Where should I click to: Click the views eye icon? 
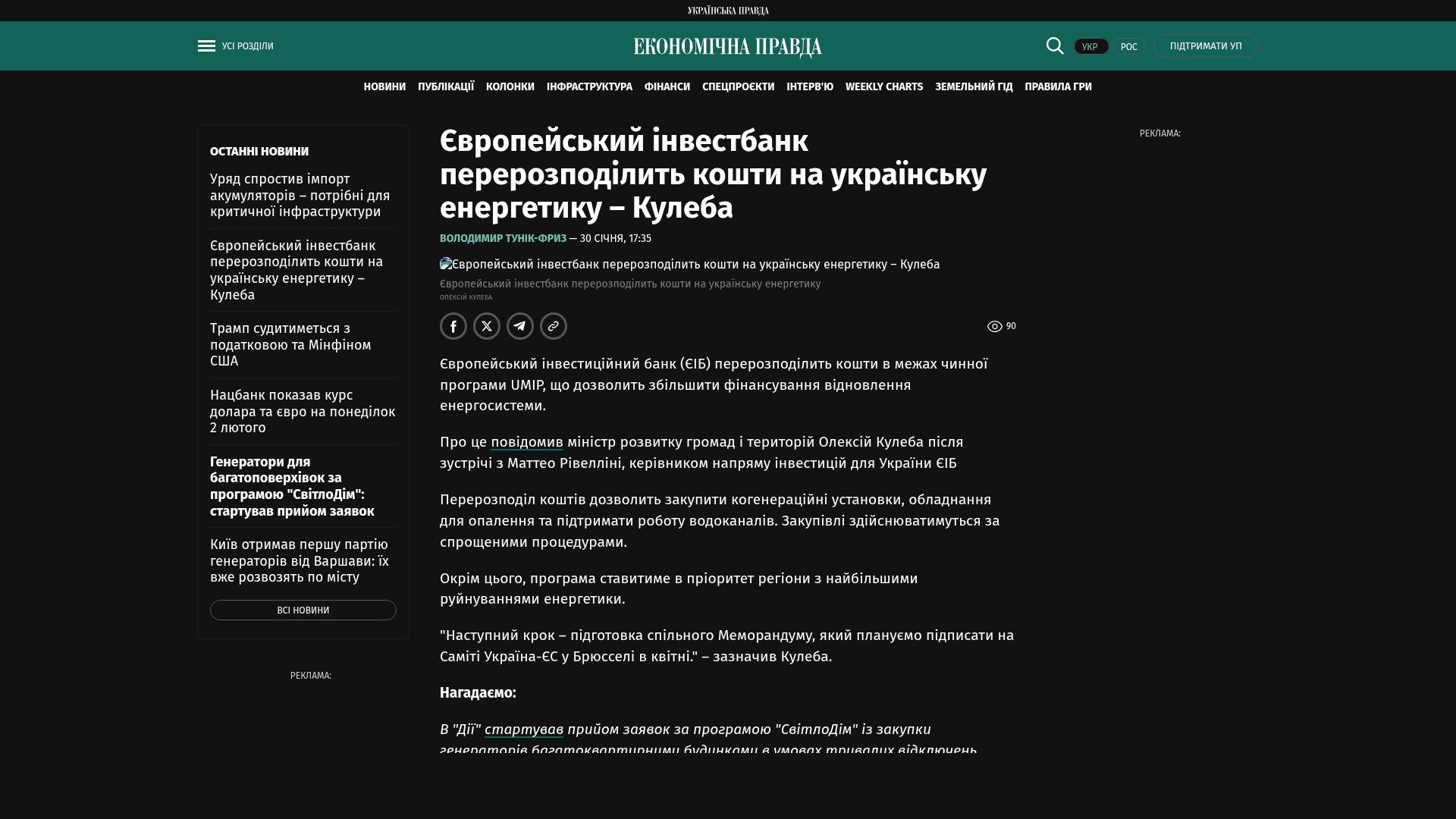[995, 327]
